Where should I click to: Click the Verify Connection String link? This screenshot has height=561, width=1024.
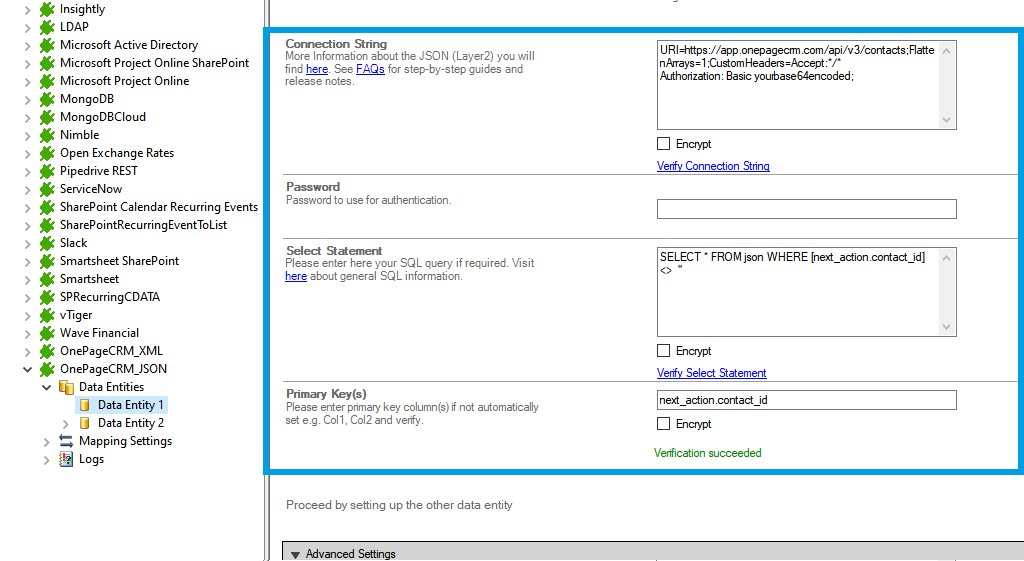(713, 166)
